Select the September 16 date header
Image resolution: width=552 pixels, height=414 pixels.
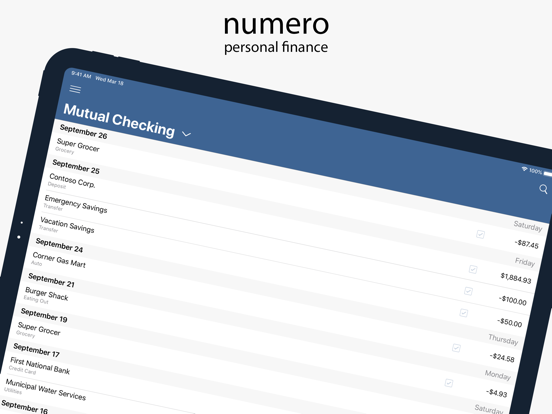click(24, 407)
